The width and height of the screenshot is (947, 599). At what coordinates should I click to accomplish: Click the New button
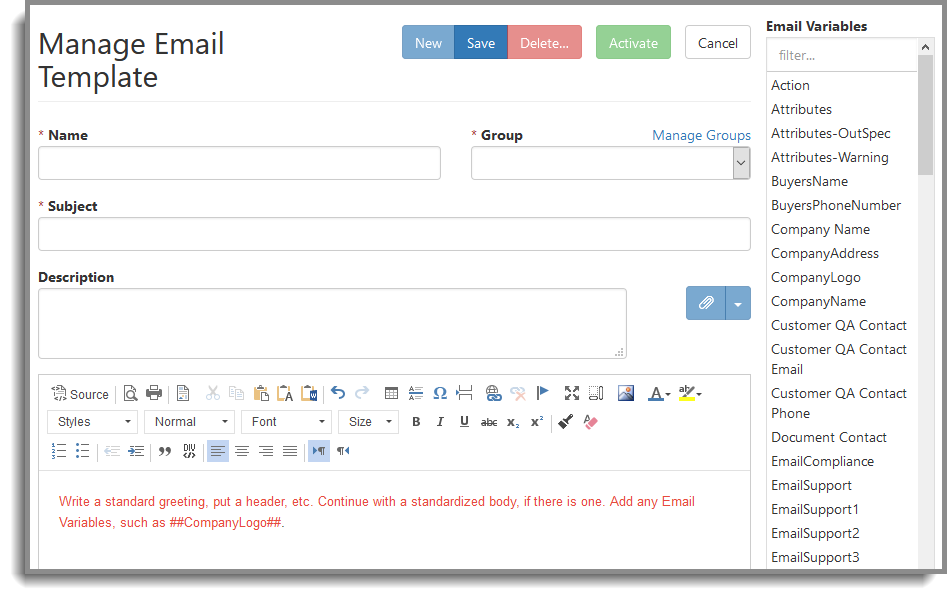click(x=428, y=42)
